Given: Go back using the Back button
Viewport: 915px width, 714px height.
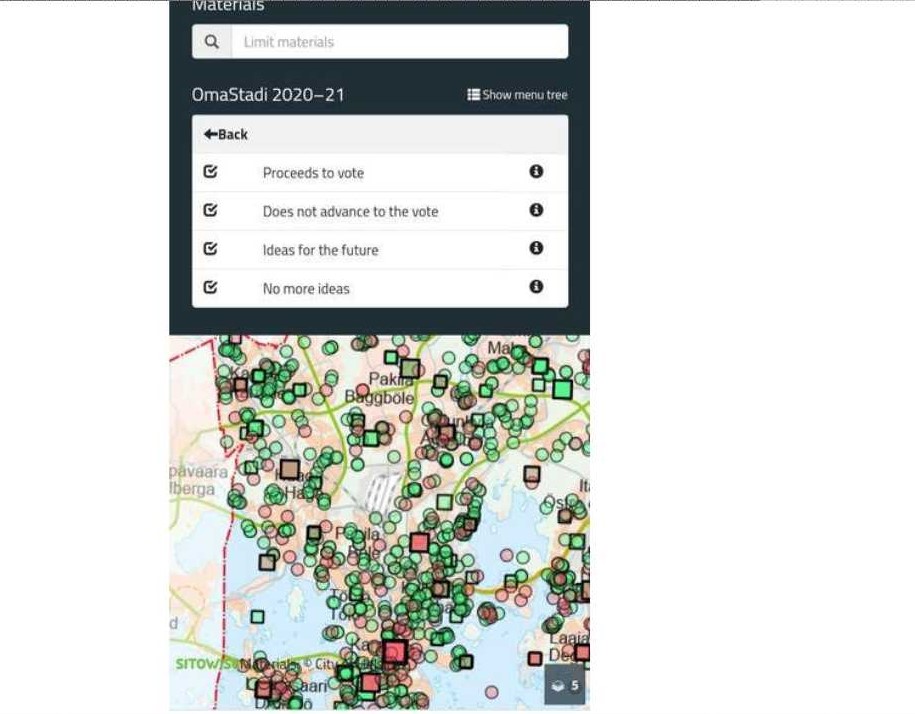Looking at the screenshot, I should [x=226, y=134].
